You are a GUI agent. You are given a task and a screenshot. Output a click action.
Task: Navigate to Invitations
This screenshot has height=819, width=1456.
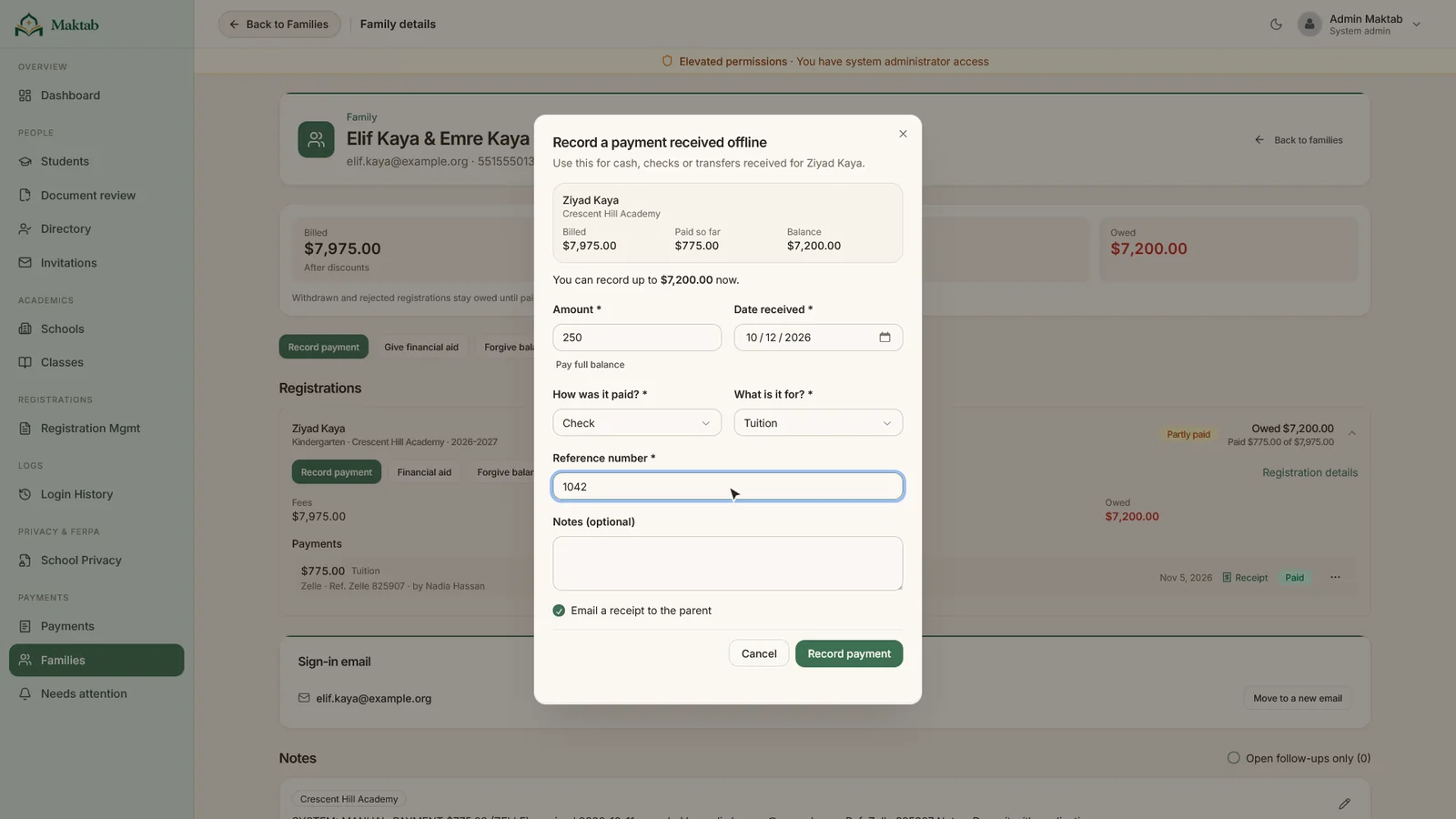tap(96, 263)
